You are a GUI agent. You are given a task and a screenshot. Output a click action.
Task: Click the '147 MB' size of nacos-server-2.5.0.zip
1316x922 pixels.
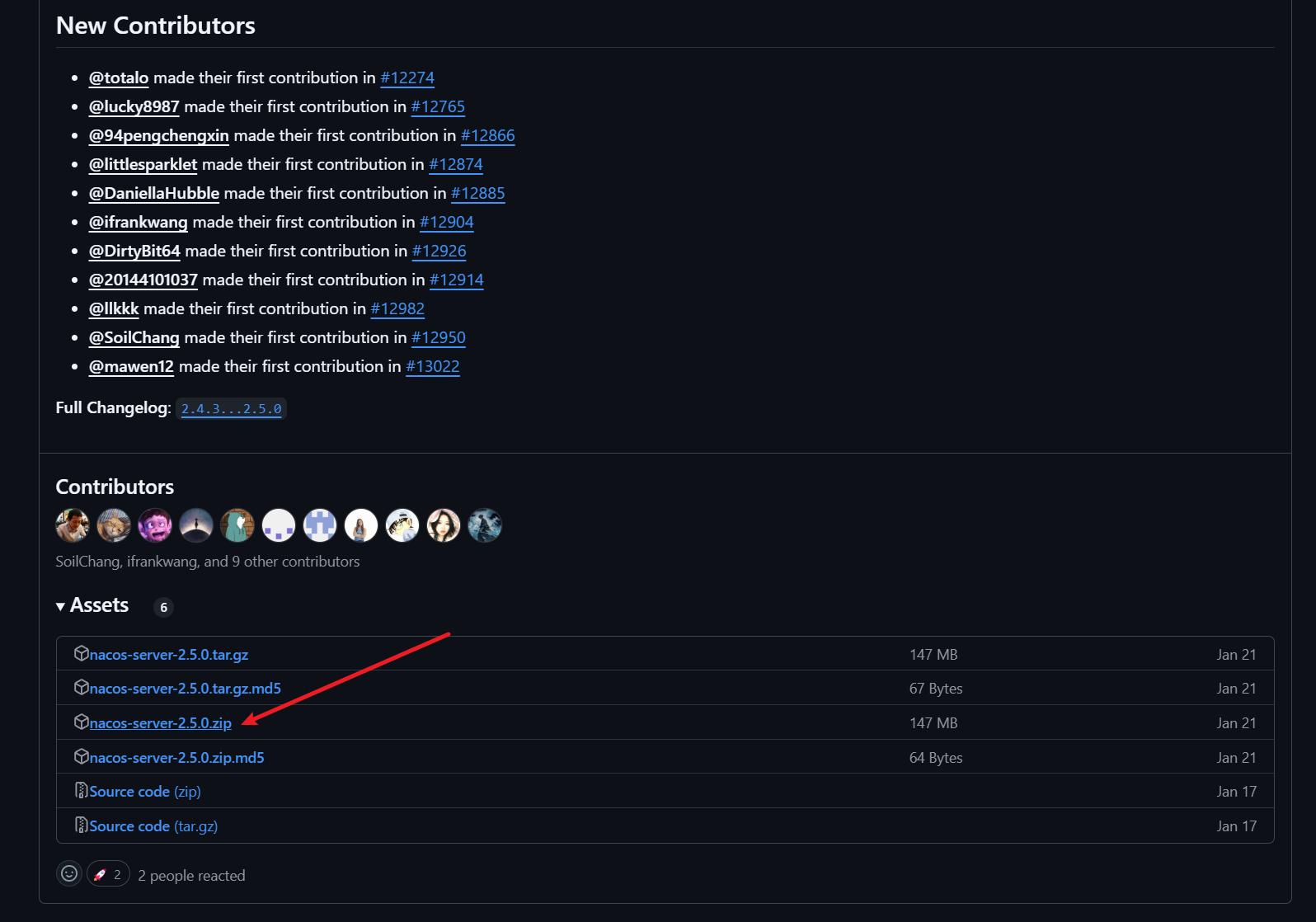click(933, 723)
